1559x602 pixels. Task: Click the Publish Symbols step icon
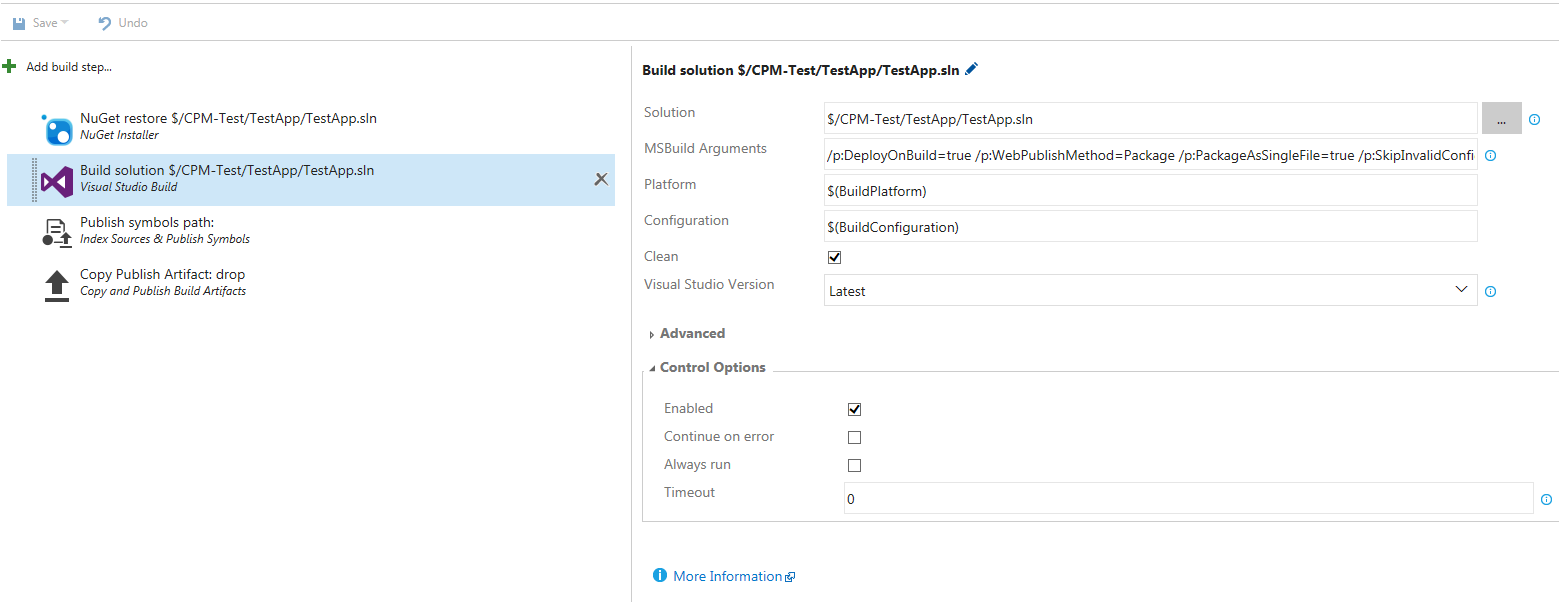(57, 233)
